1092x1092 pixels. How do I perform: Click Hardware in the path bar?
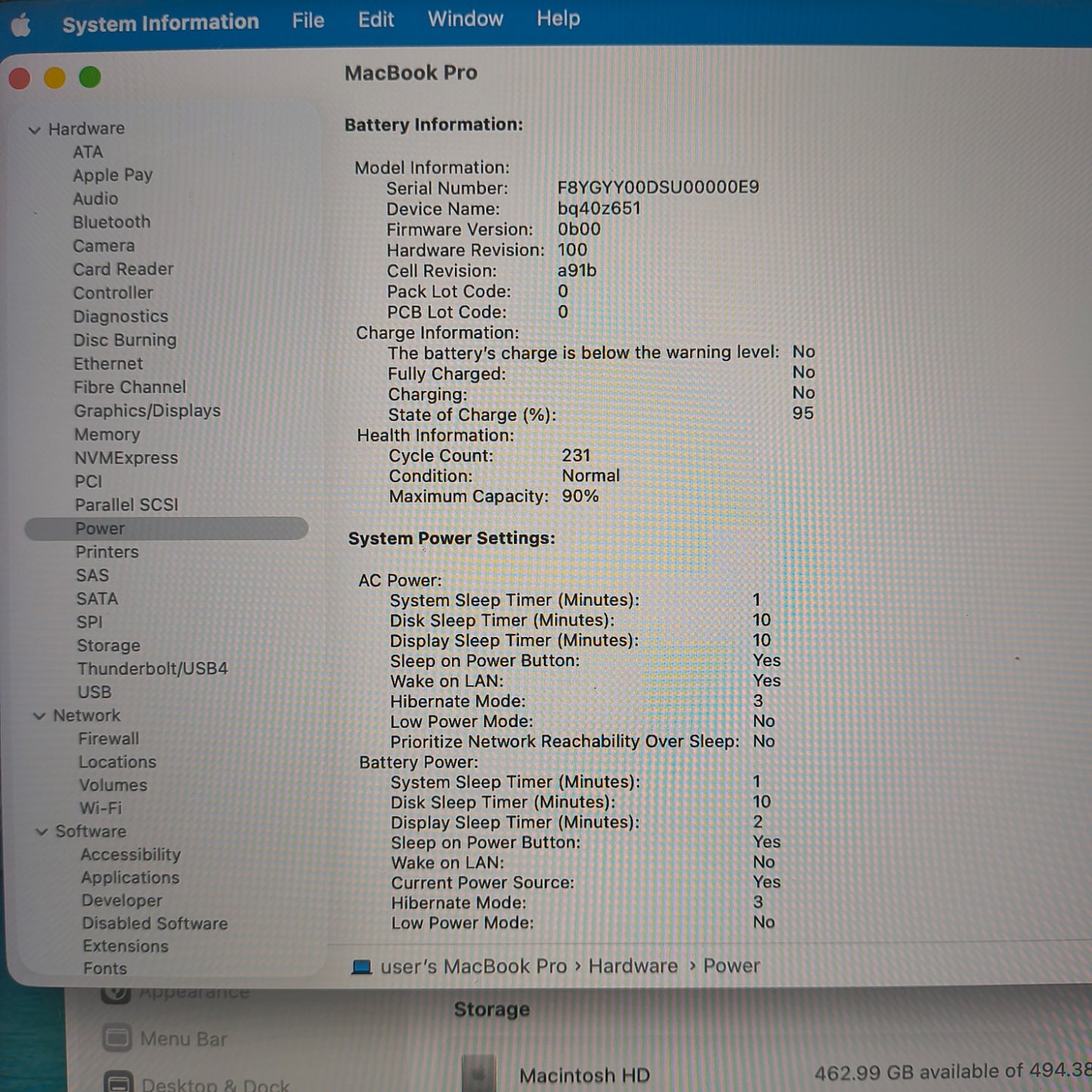click(x=633, y=966)
